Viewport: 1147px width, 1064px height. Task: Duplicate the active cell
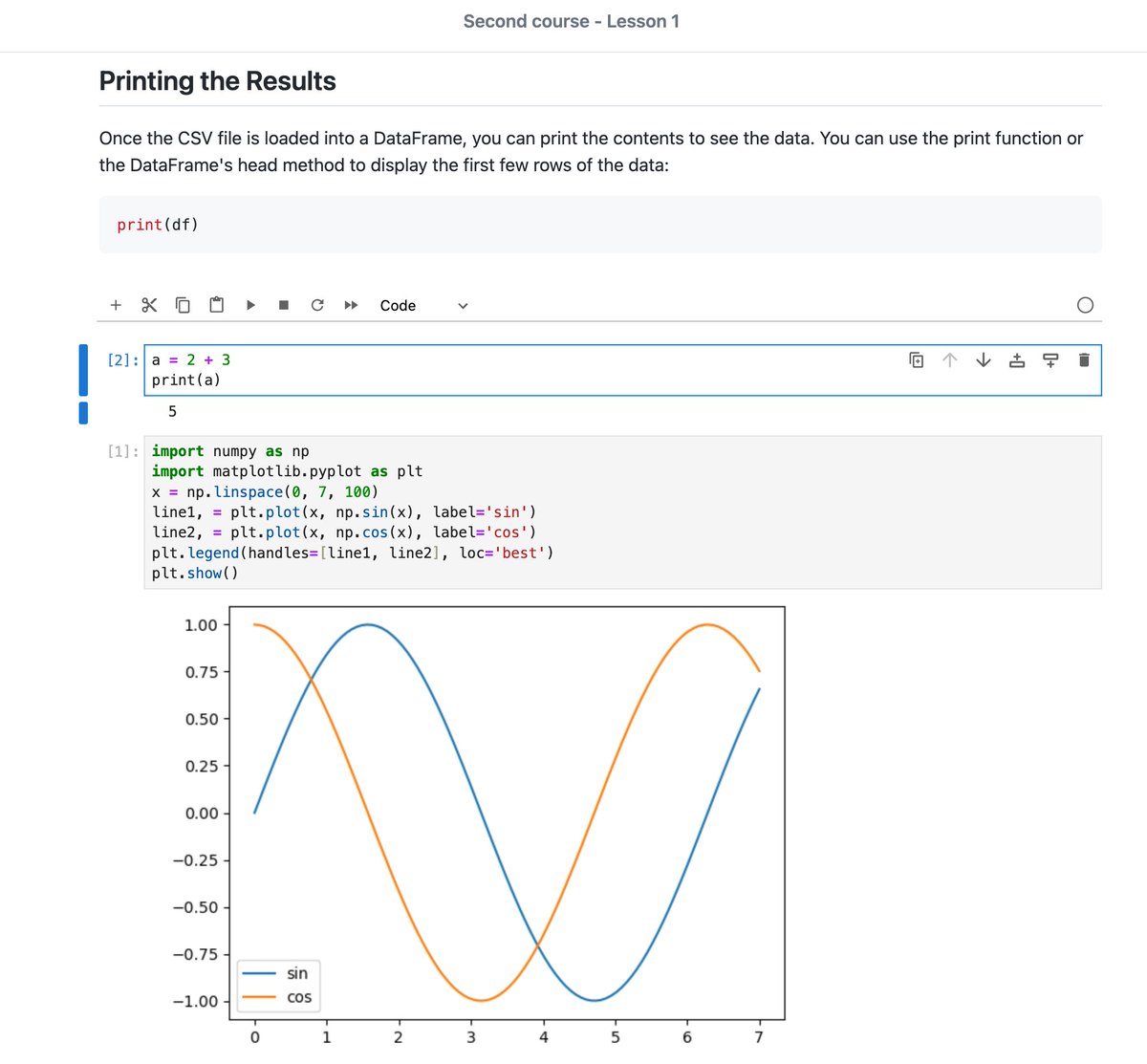(x=917, y=360)
